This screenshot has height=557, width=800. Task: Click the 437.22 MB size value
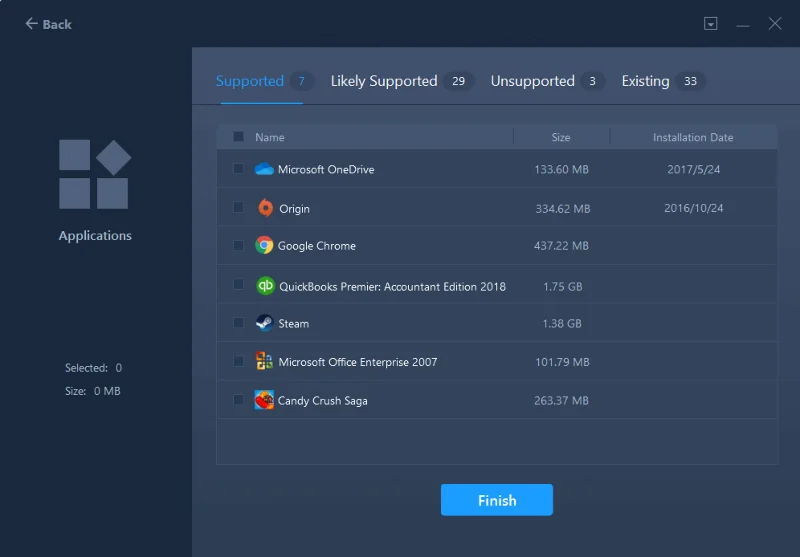[561, 246]
